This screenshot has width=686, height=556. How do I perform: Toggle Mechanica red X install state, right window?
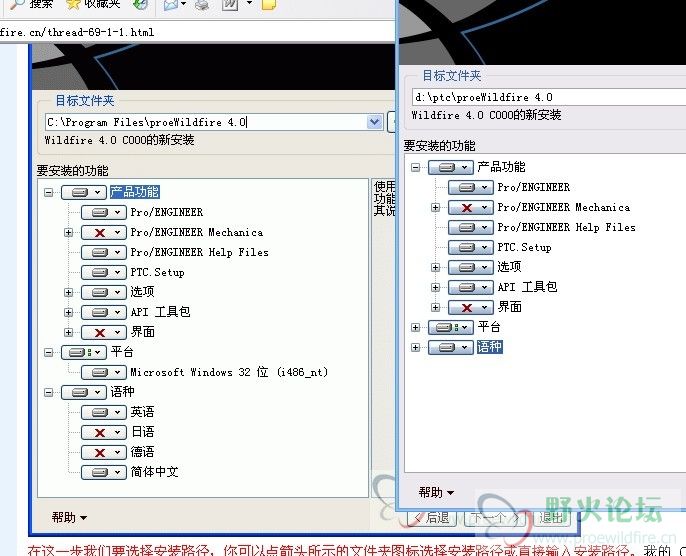point(471,208)
